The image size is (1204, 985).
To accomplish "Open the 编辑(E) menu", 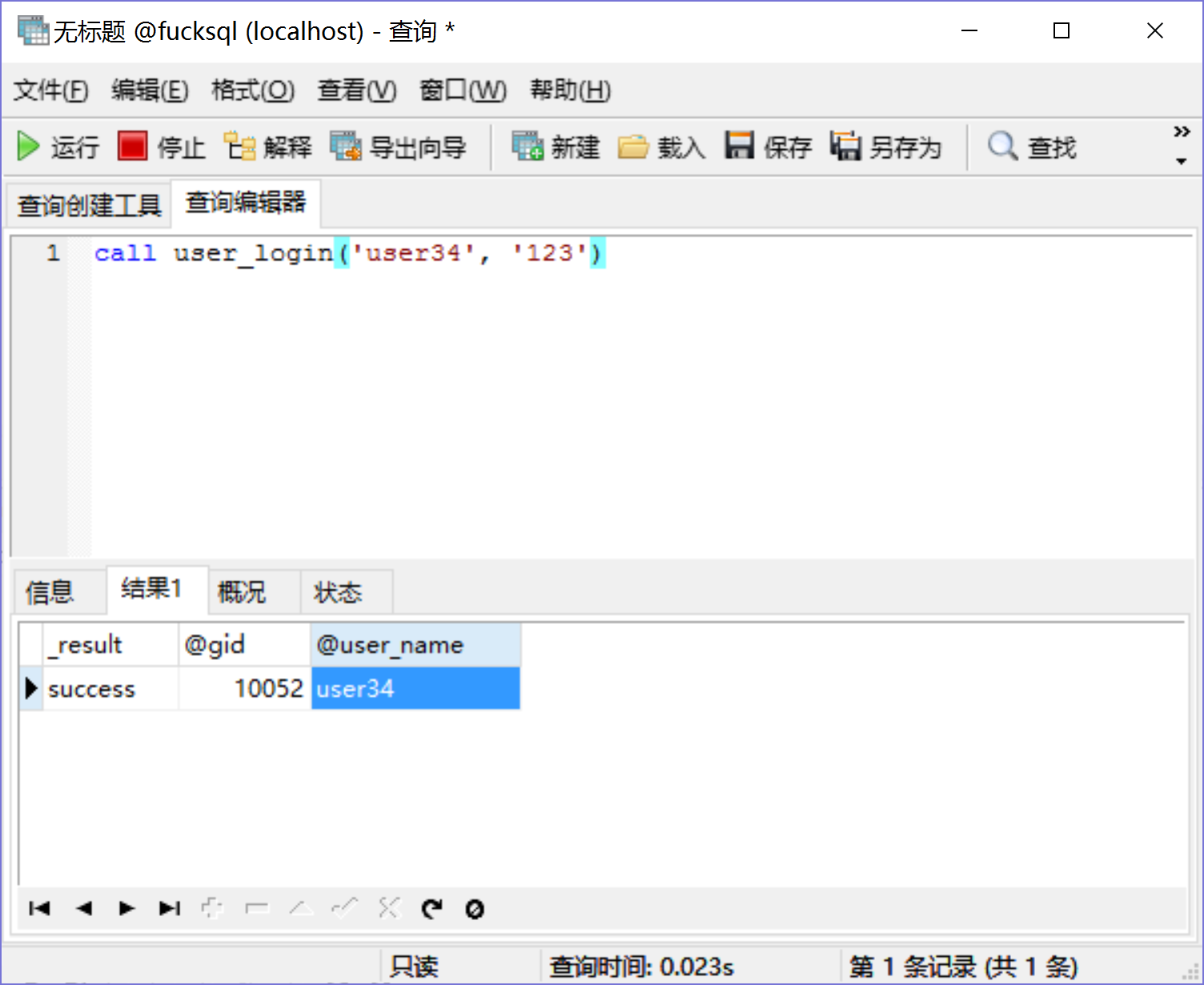I will coord(150,90).
